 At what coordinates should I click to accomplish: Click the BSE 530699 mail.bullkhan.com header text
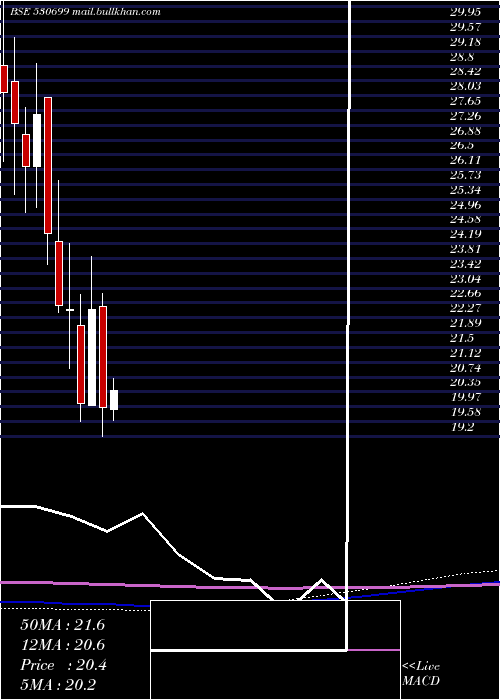click(85, 12)
